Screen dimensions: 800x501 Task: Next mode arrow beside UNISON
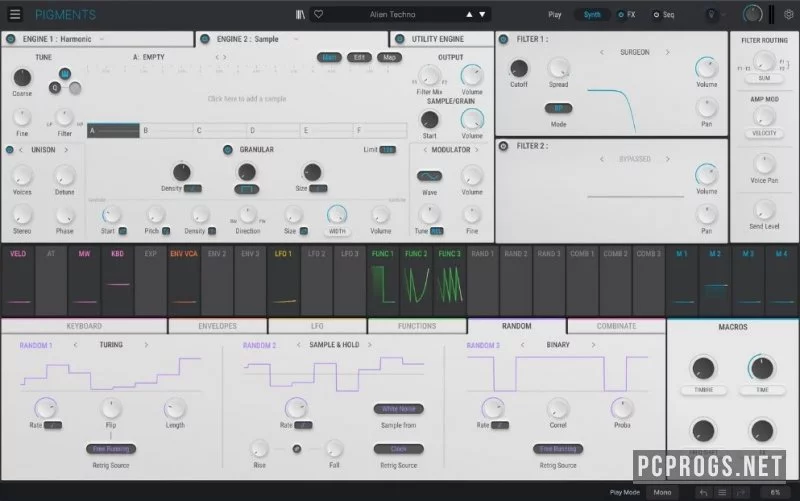click(x=66, y=149)
